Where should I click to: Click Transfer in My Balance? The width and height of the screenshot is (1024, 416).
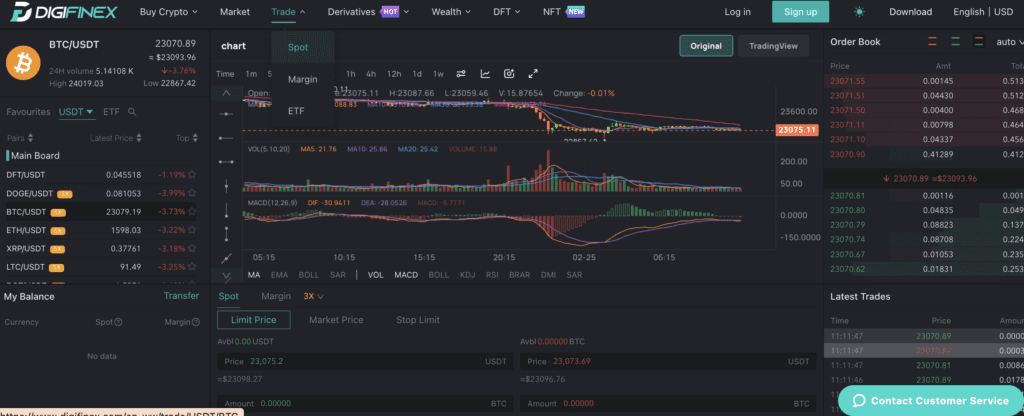[x=181, y=296]
